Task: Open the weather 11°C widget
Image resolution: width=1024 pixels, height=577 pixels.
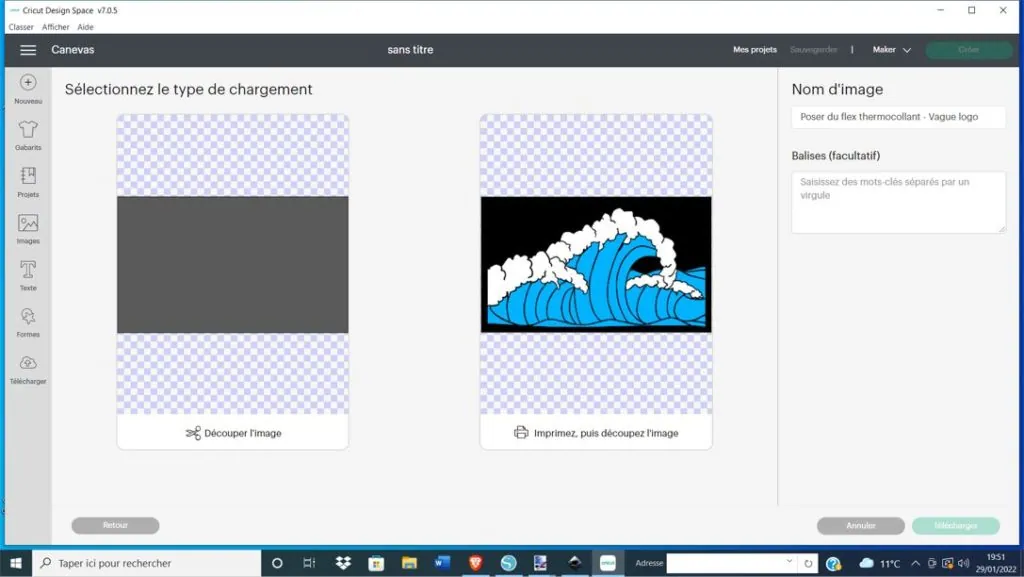Action: pyautogui.click(x=880, y=563)
